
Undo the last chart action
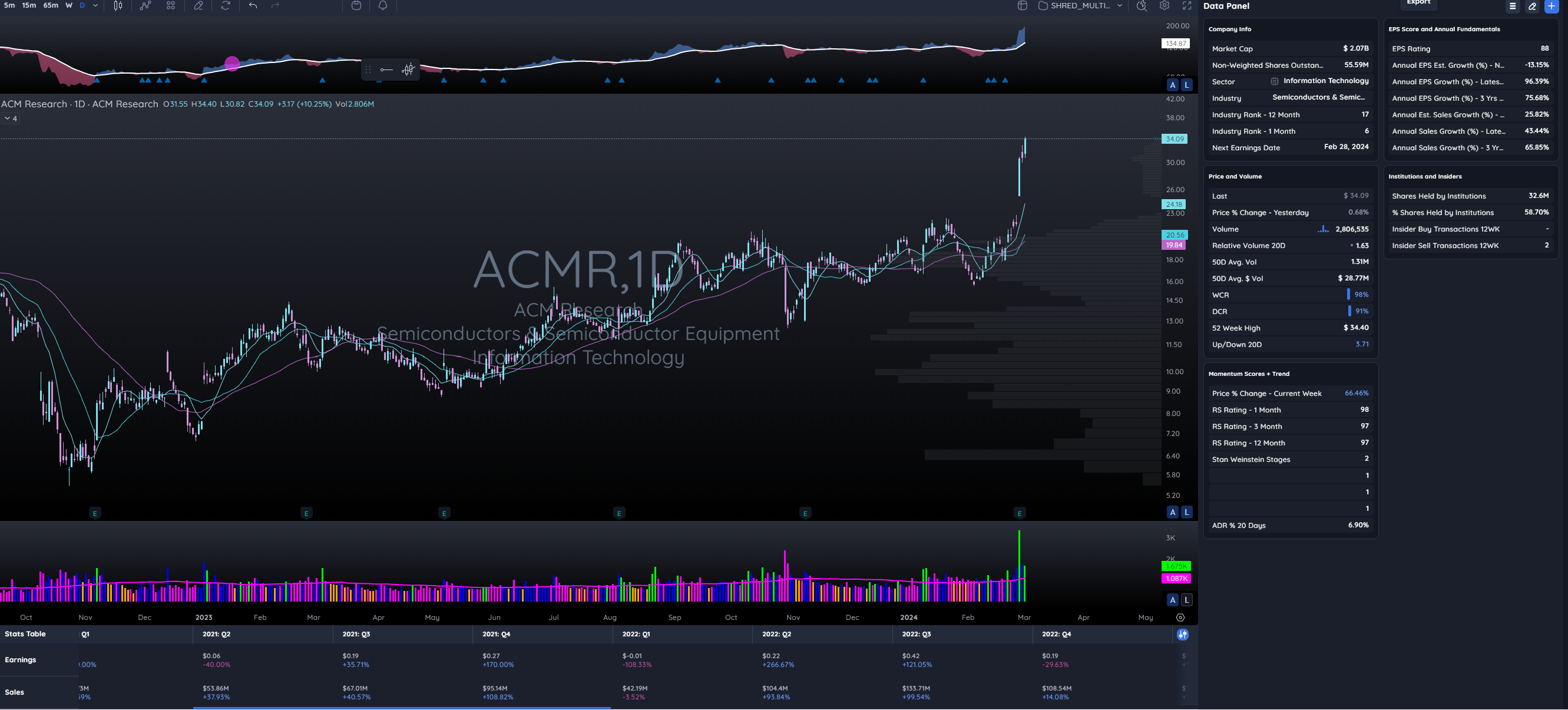[x=253, y=5]
